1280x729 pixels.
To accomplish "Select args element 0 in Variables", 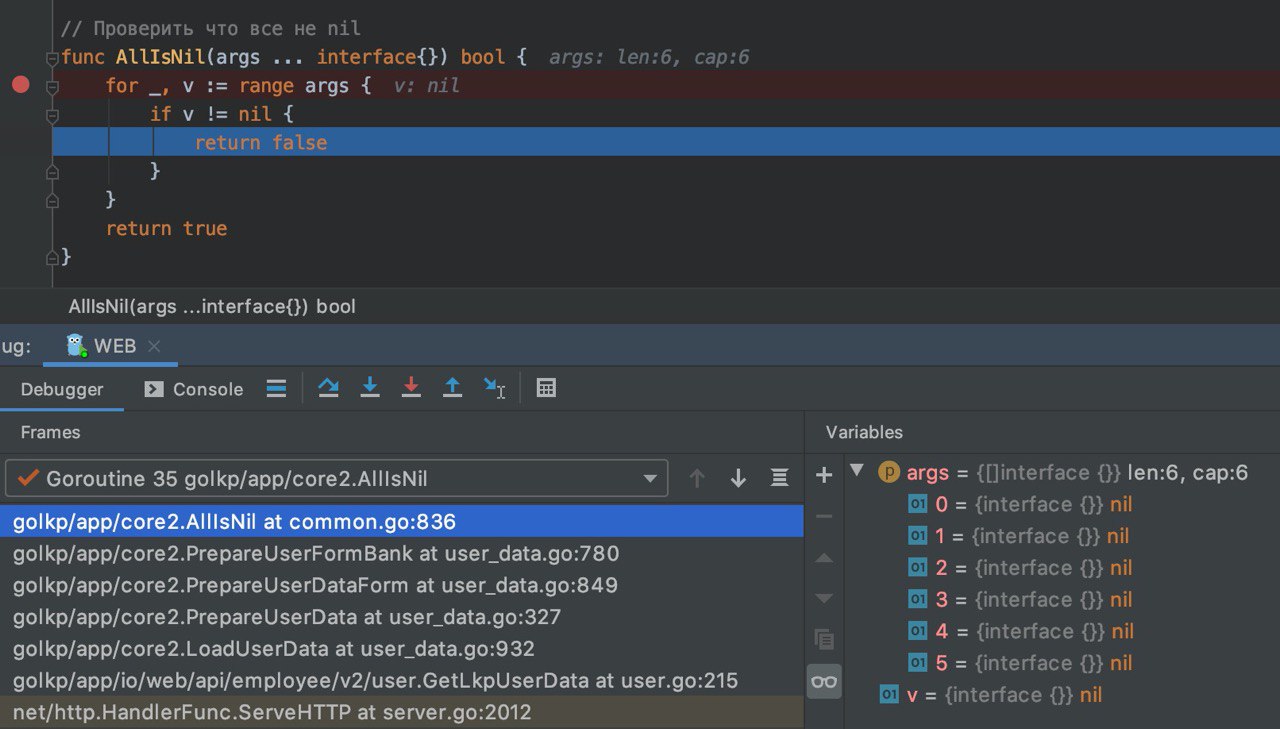I will [x=1062, y=504].
